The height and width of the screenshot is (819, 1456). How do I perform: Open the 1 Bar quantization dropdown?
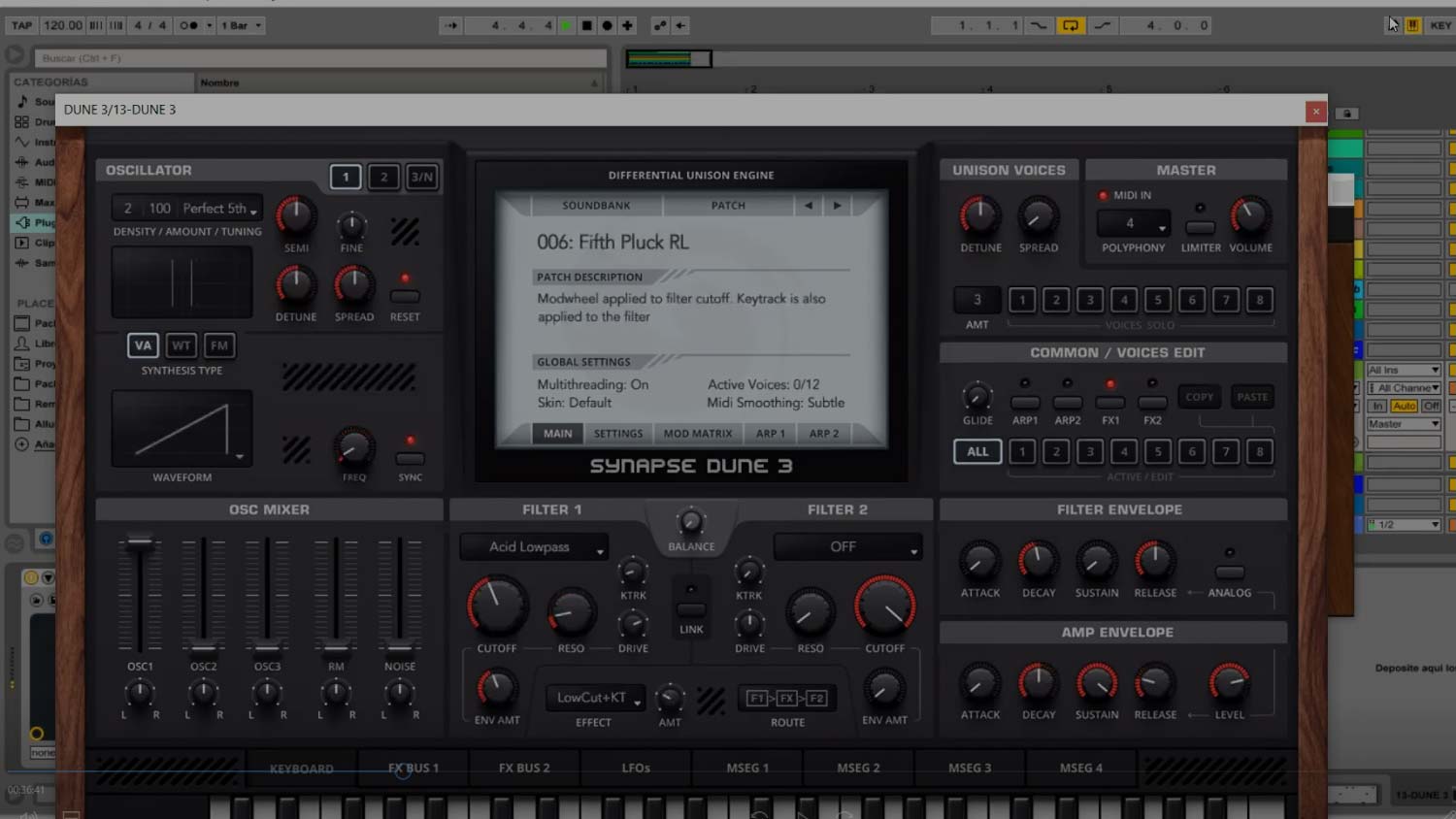[x=242, y=25]
